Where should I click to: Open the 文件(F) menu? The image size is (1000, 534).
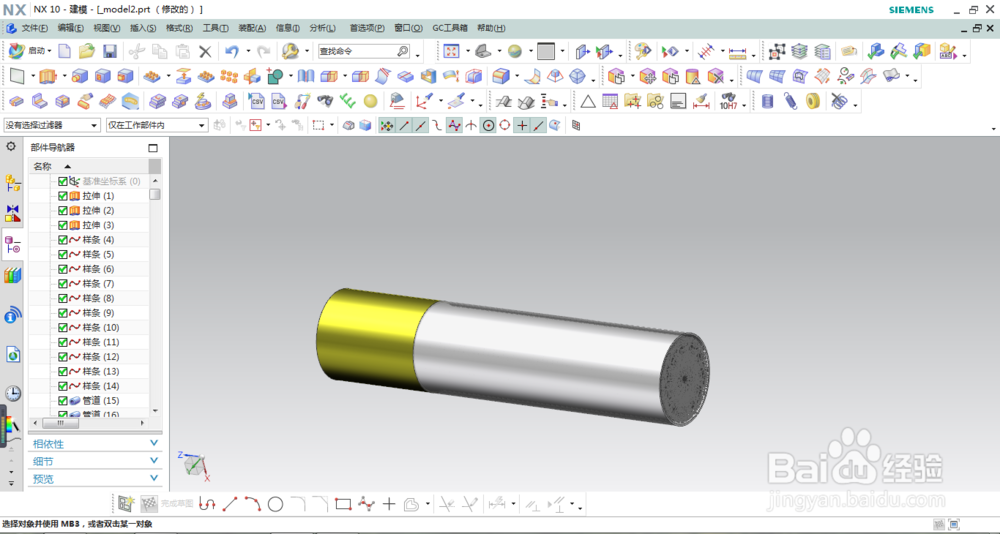coord(34,28)
